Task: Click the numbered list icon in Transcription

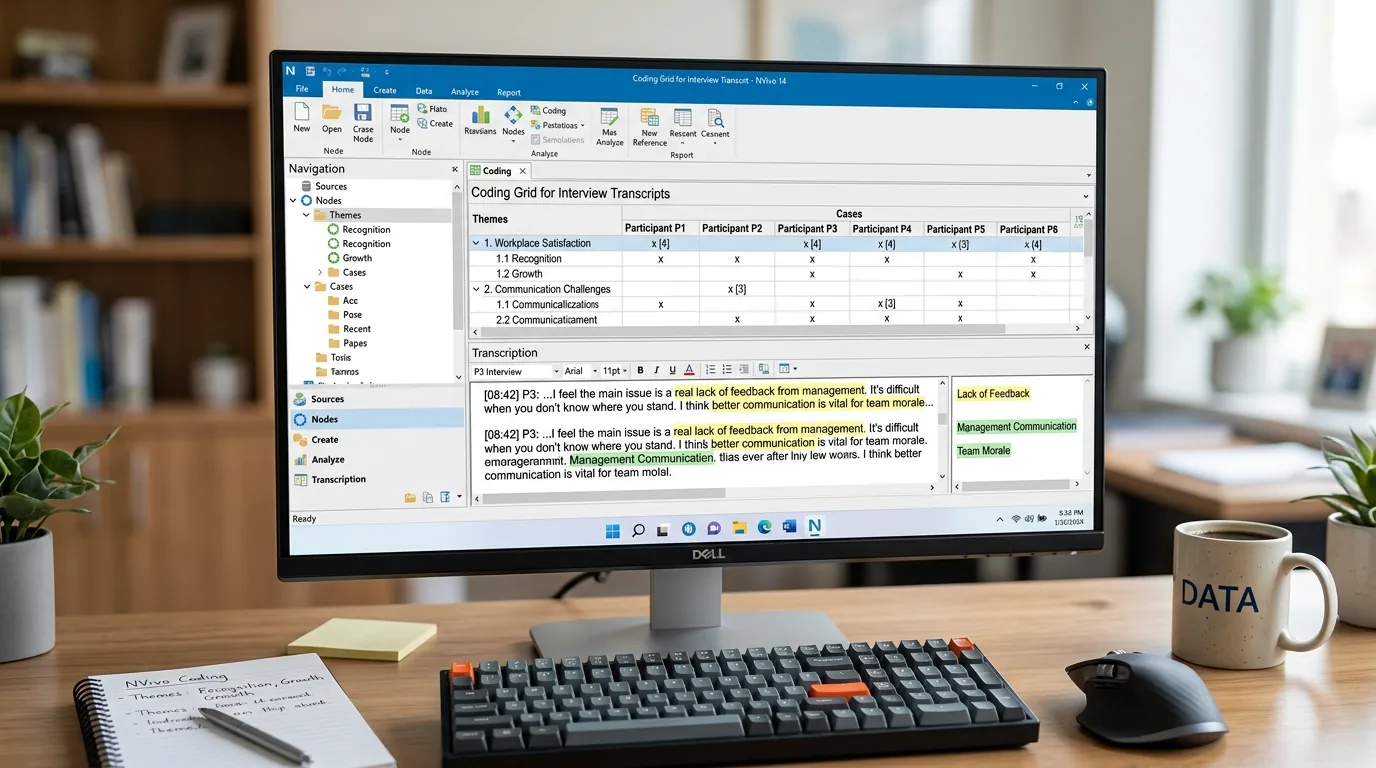Action: click(711, 370)
